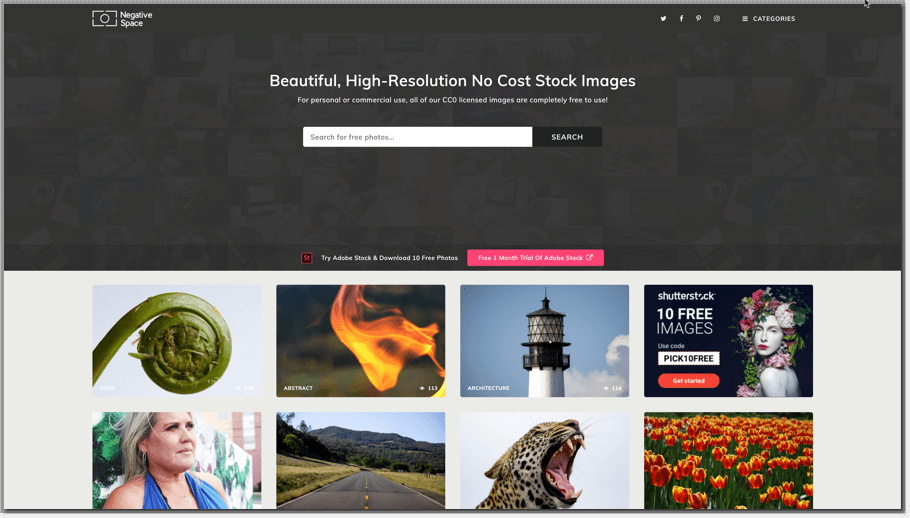
Task: Open the roaring leopard photo thumbnail
Action: tap(544, 460)
